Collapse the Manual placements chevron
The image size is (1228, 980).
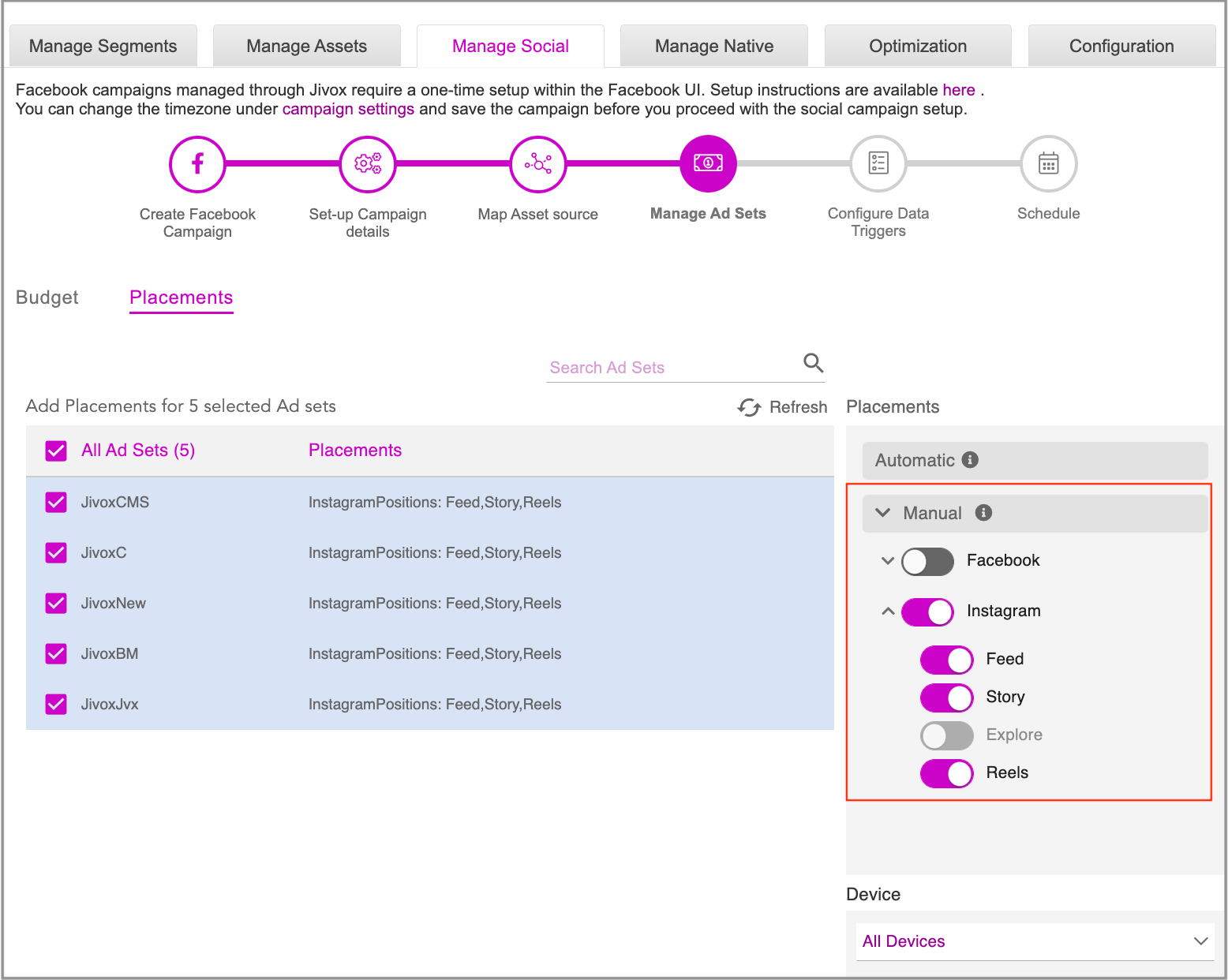tap(883, 513)
